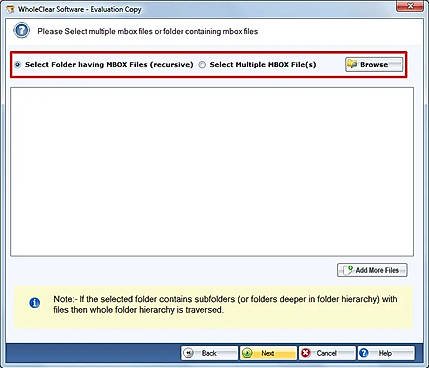Click the 'WholeClear Software - Evaluation Copy' title

tap(80, 9)
